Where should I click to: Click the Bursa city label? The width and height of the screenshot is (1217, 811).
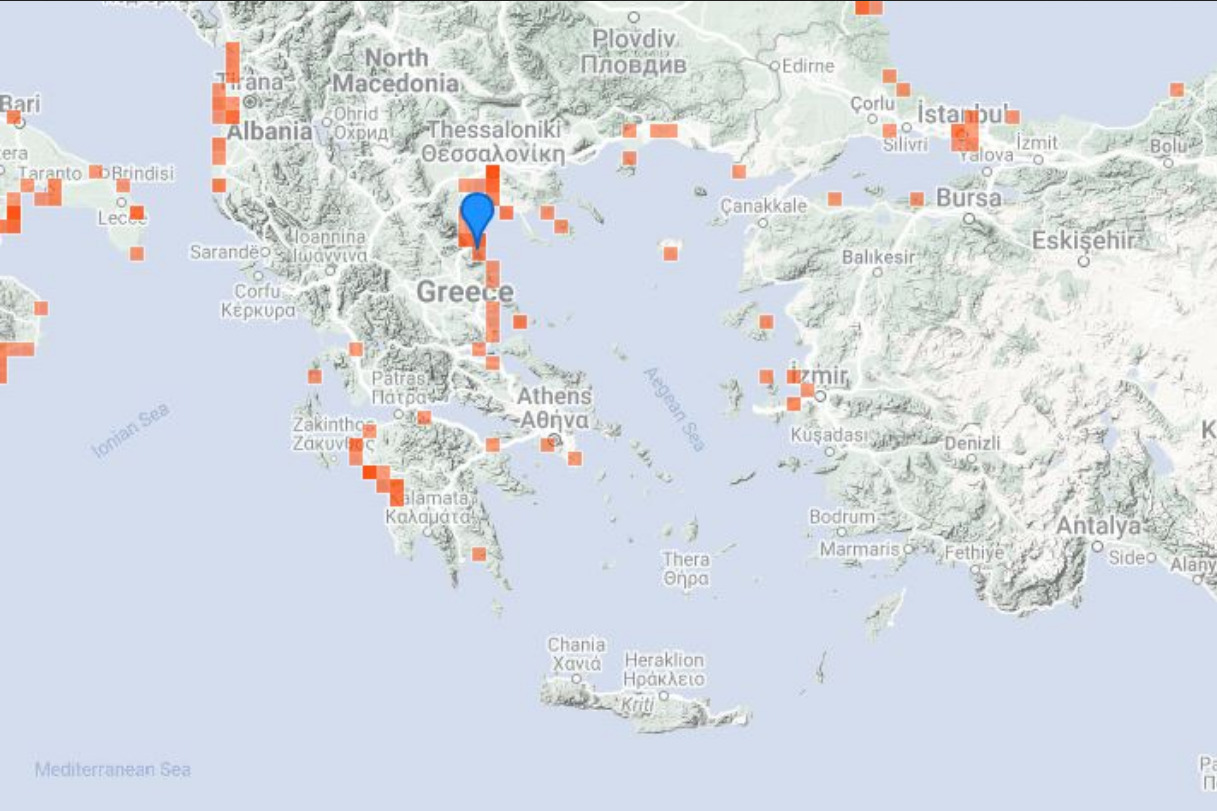(968, 198)
